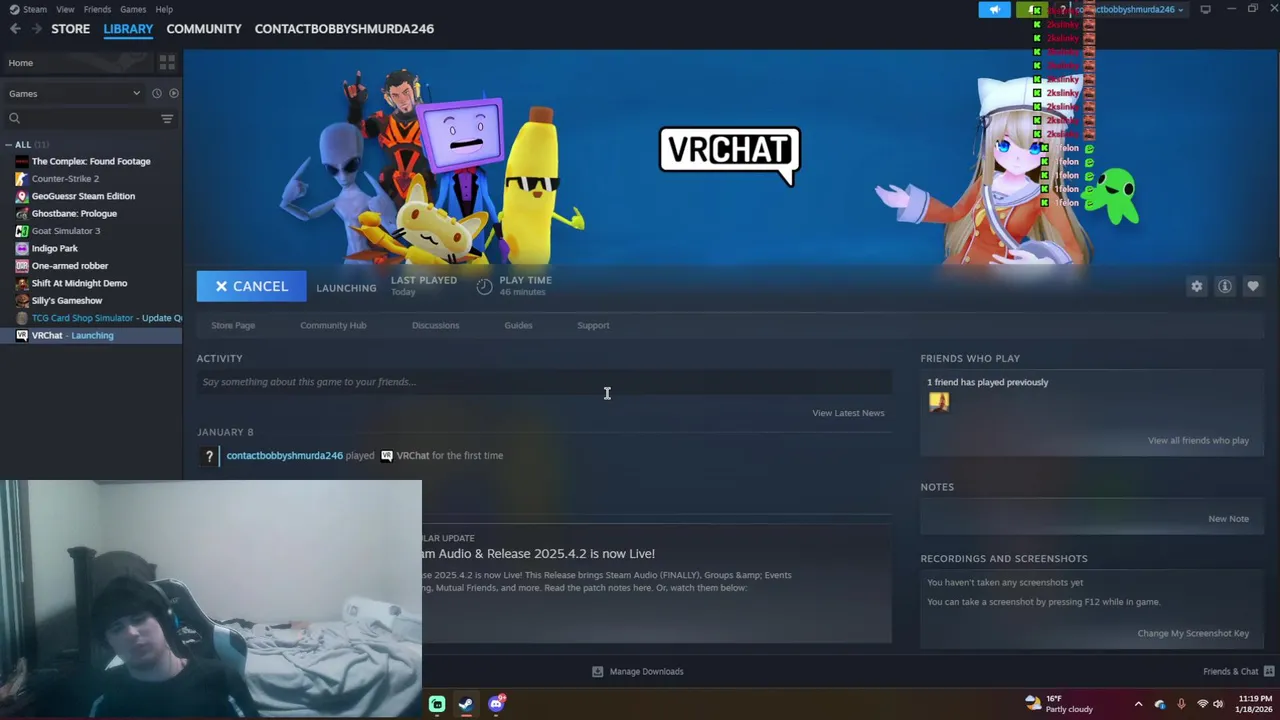This screenshot has height=720, width=1280.
Task: Switch to the LIBRARY tab
Action: pyautogui.click(x=128, y=29)
